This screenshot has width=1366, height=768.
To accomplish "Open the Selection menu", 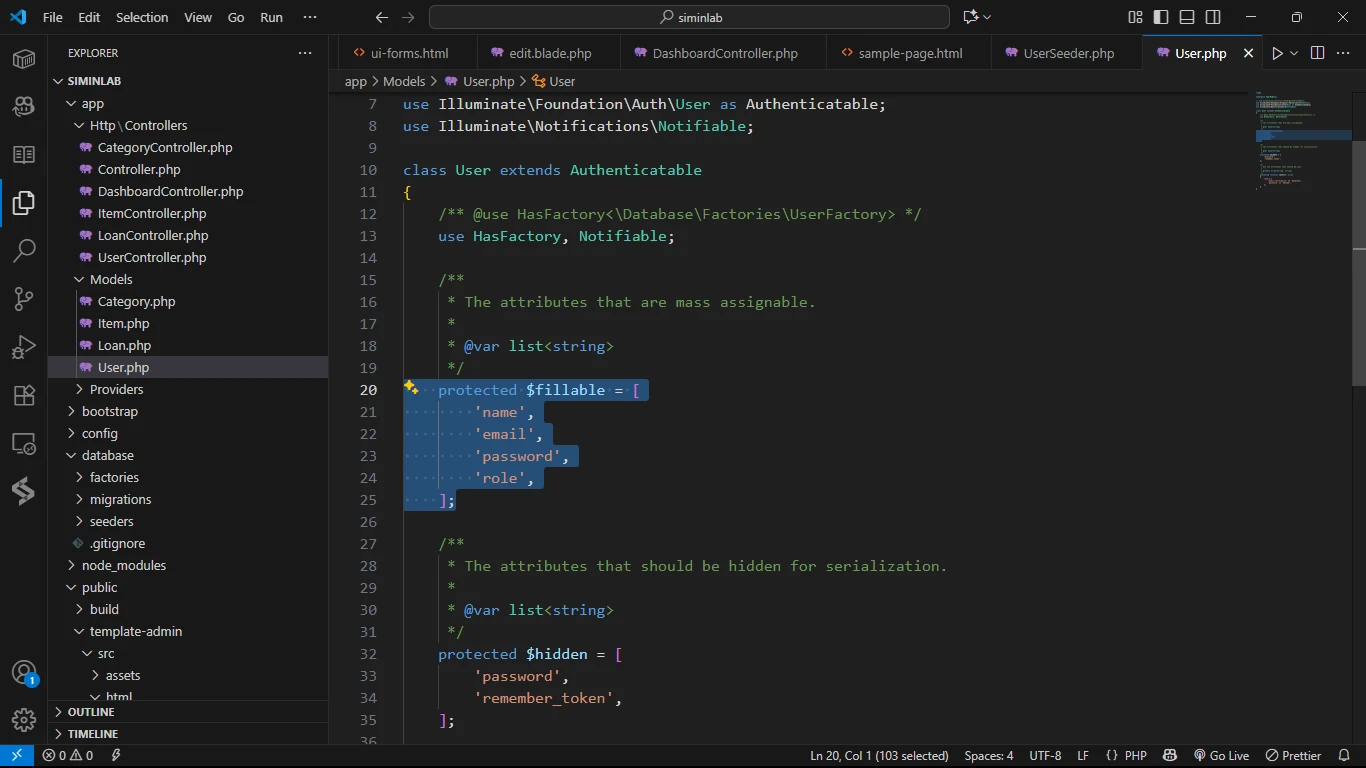I will pos(142,17).
